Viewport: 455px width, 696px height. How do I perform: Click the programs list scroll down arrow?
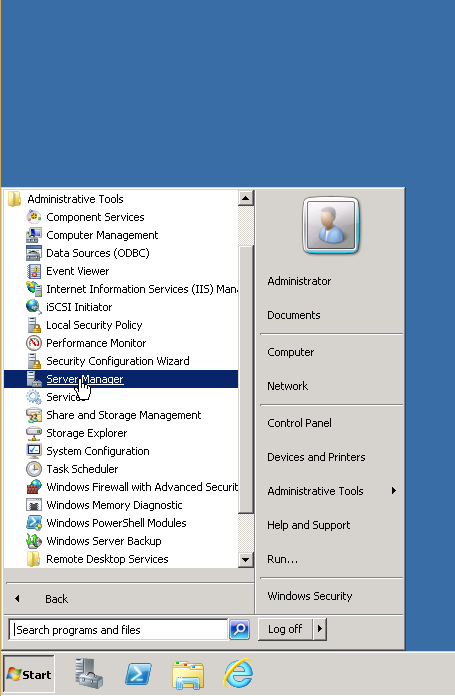[x=245, y=560]
